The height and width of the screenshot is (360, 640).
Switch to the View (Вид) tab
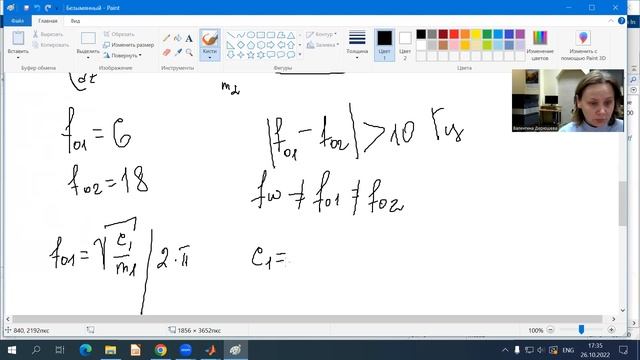75,21
